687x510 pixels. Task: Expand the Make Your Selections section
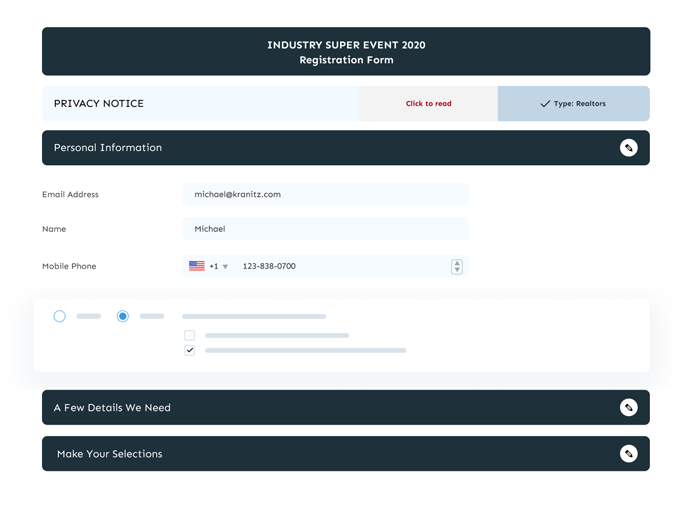pos(346,453)
